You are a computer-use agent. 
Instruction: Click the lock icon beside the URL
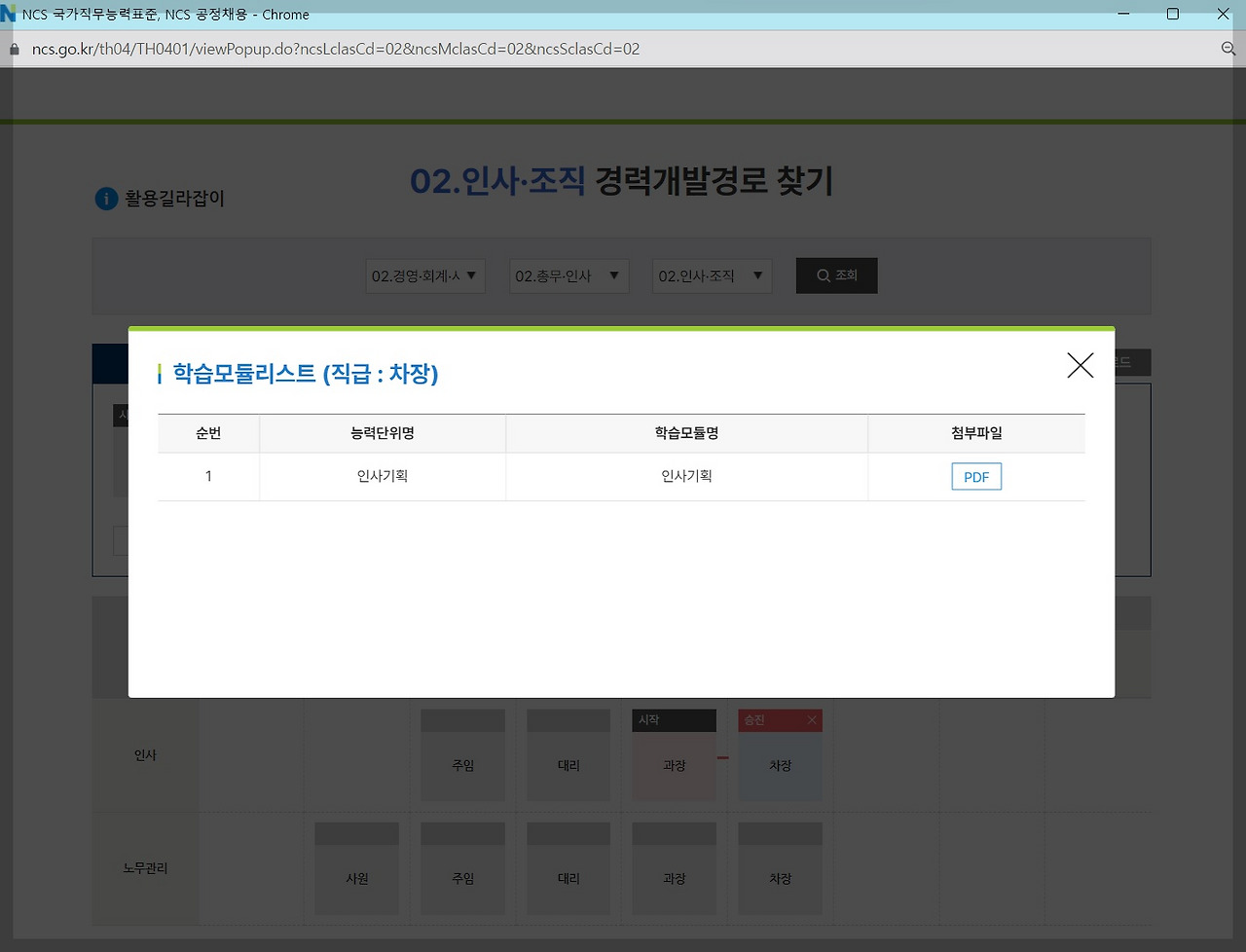15,50
